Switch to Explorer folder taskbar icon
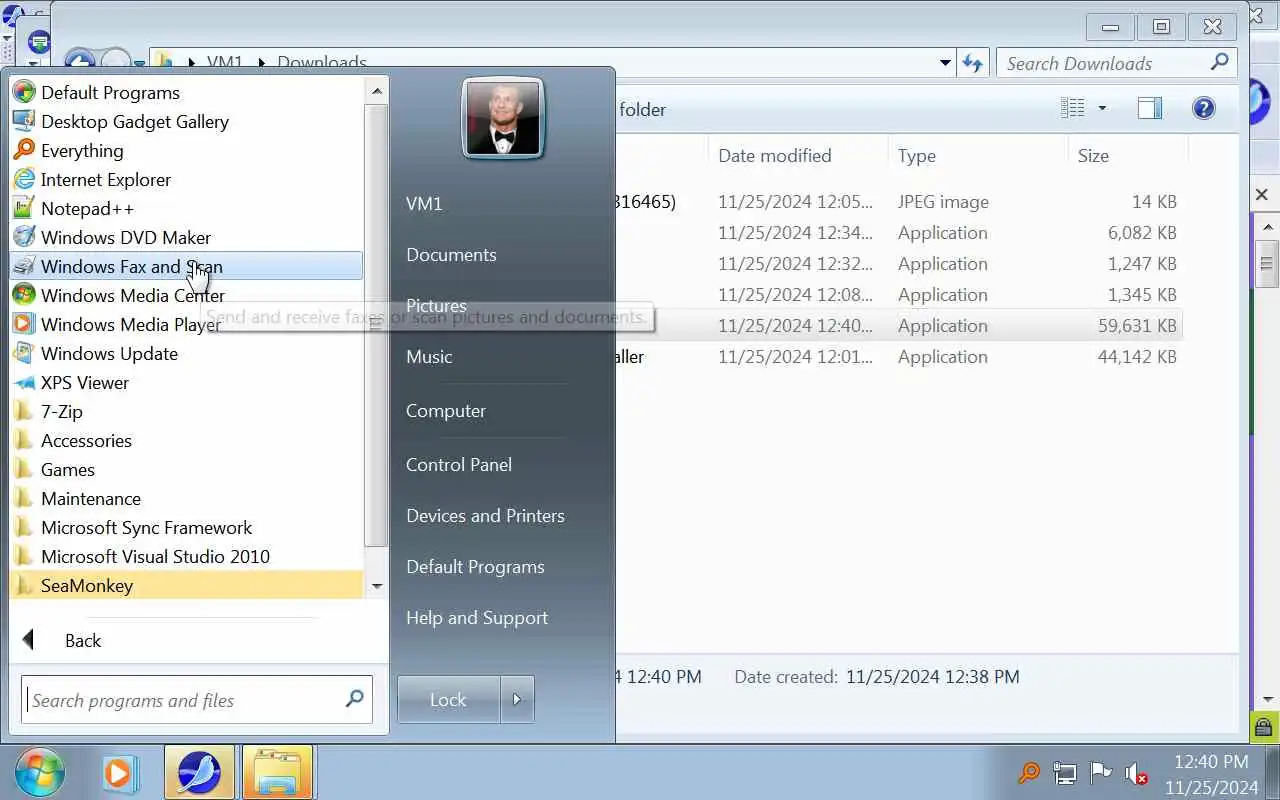The width and height of the screenshot is (1280, 800). (x=277, y=772)
